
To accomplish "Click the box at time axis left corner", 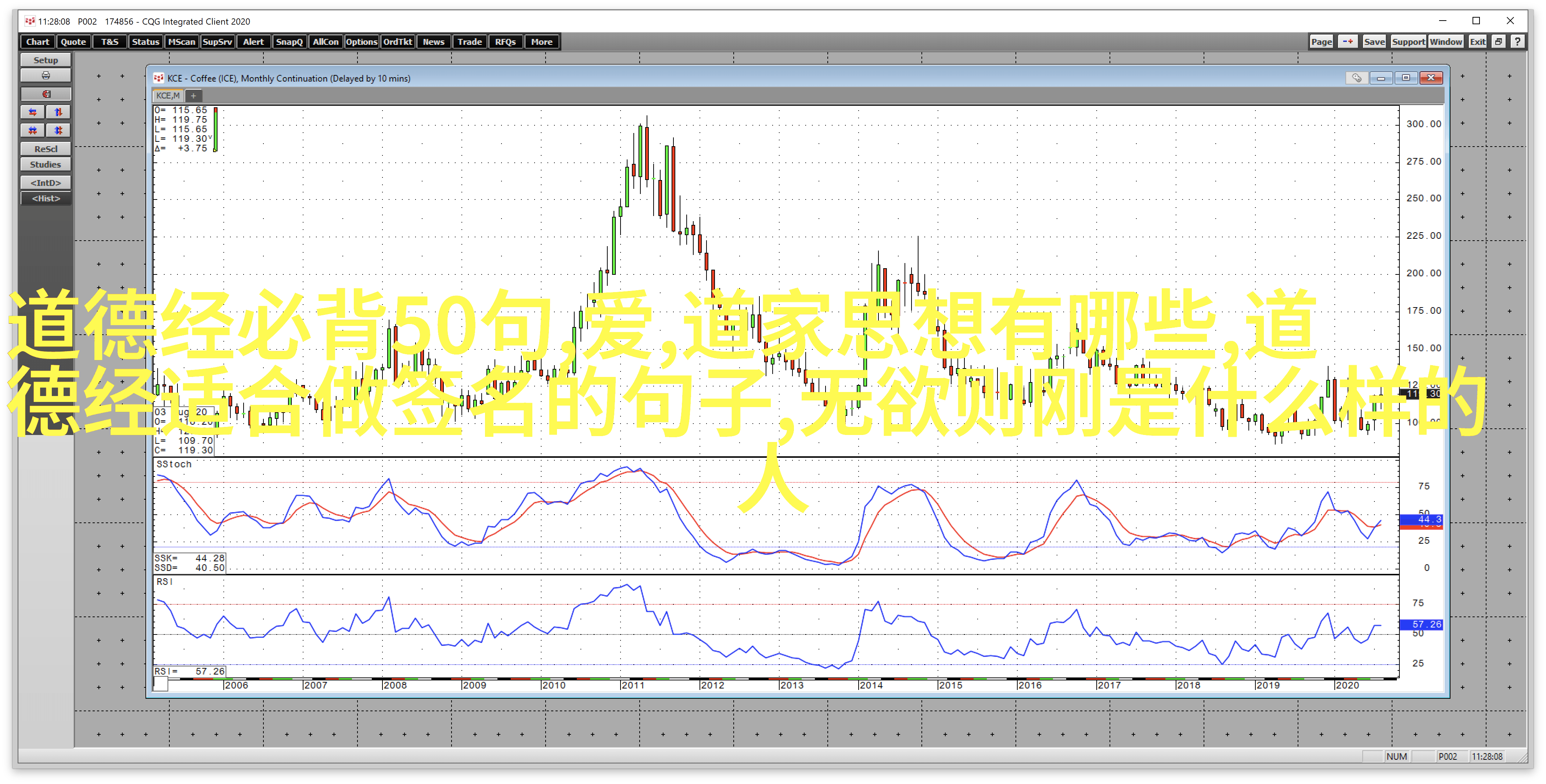I will (160, 684).
